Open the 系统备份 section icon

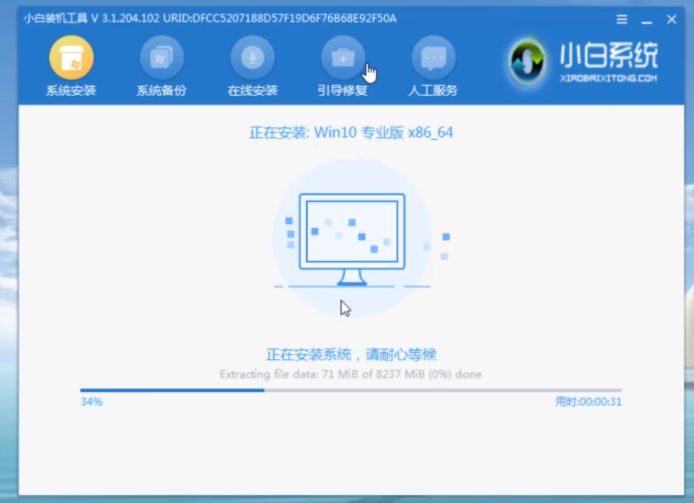point(162,58)
